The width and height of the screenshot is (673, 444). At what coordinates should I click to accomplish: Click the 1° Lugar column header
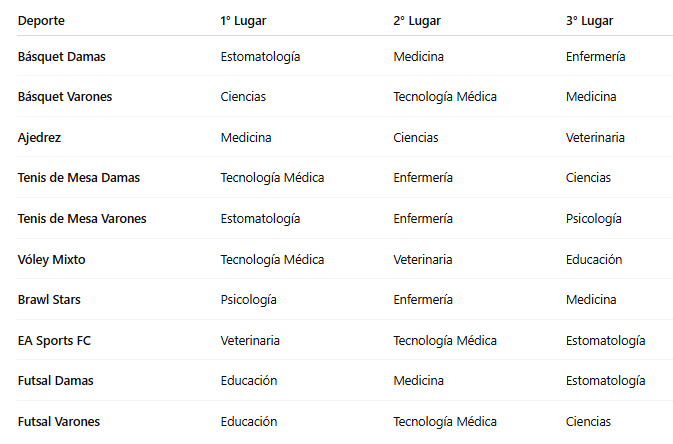243,21
